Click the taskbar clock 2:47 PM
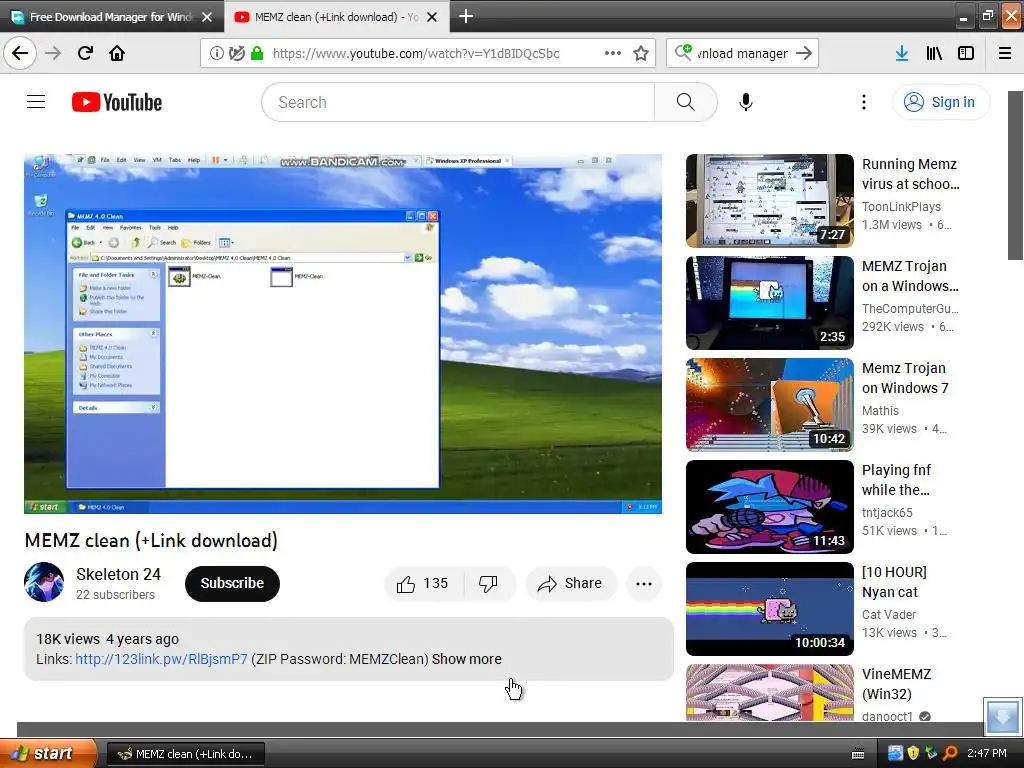Viewport: 1024px width, 768px height. click(987, 754)
